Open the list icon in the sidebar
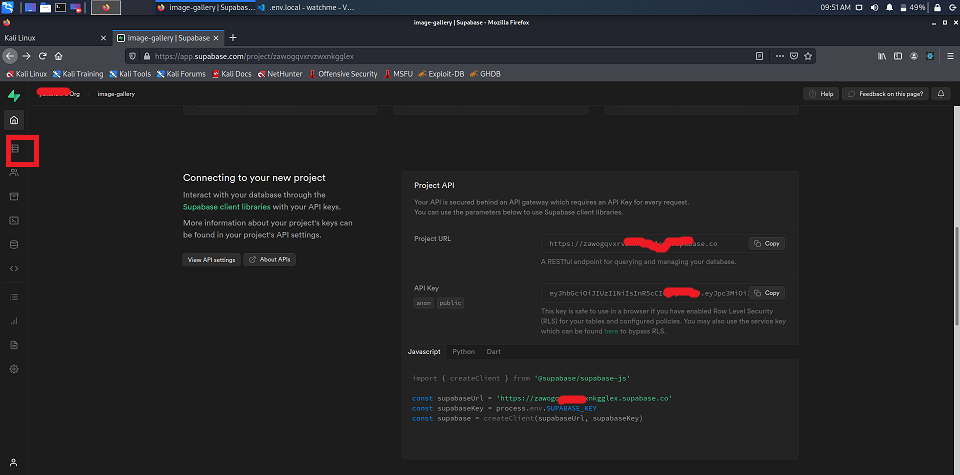This screenshot has height=475, width=960. click(14, 297)
